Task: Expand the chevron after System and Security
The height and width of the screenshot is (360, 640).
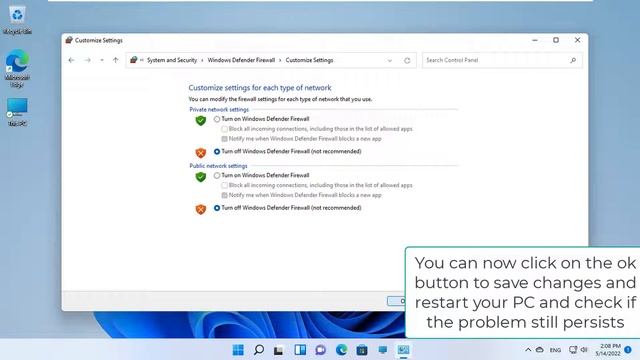Action: (x=202, y=60)
